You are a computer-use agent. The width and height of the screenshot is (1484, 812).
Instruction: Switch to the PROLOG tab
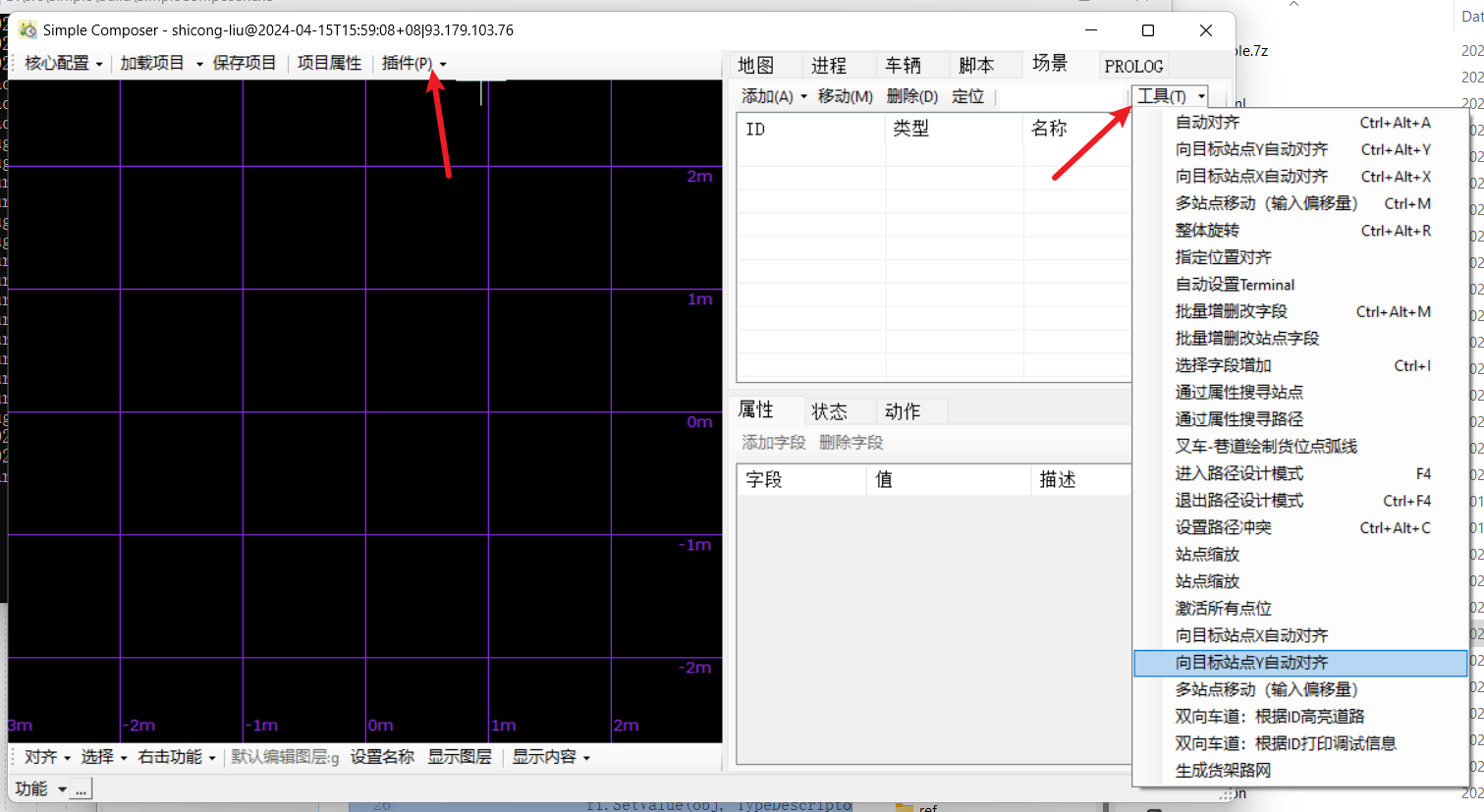(x=1133, y=66)
